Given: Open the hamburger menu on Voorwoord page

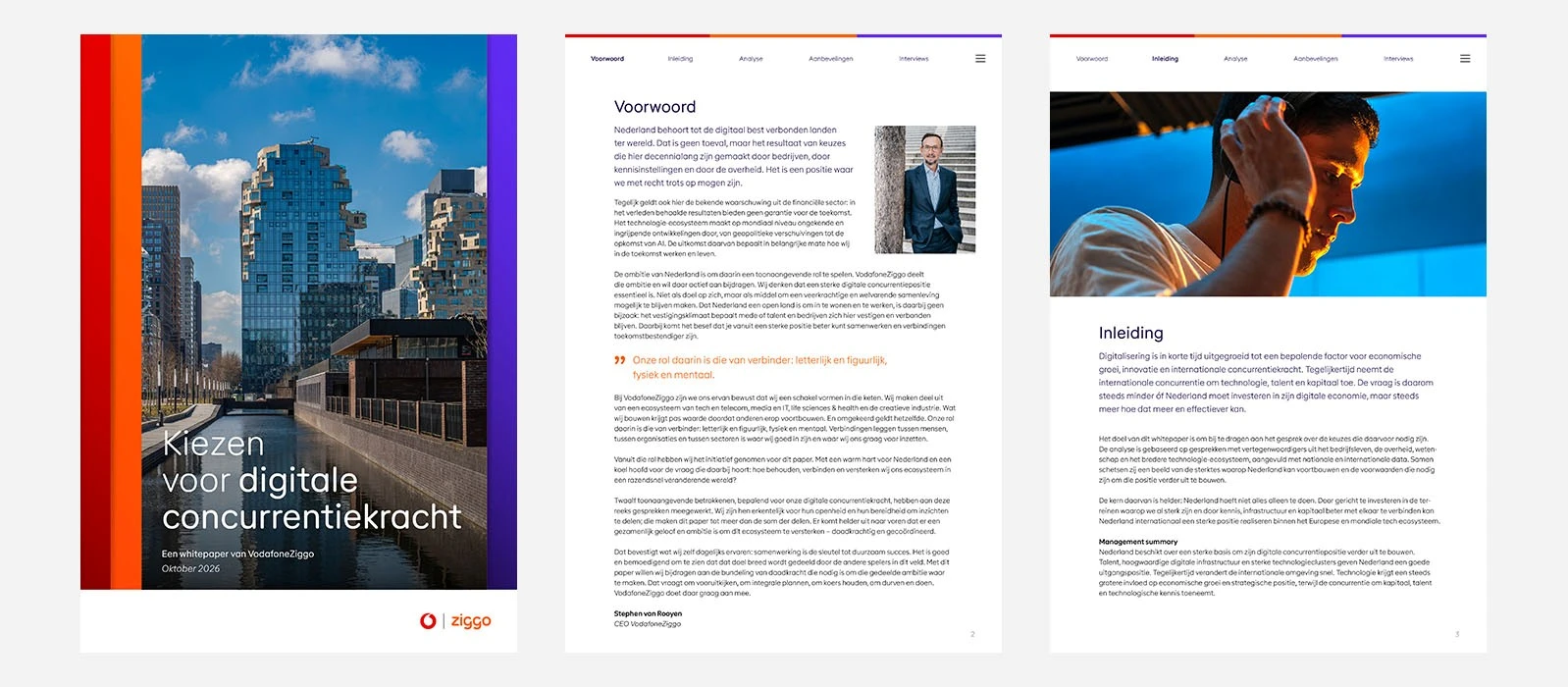Looking at the screenshot, I should pyautogui.click(x=980, y=59).
